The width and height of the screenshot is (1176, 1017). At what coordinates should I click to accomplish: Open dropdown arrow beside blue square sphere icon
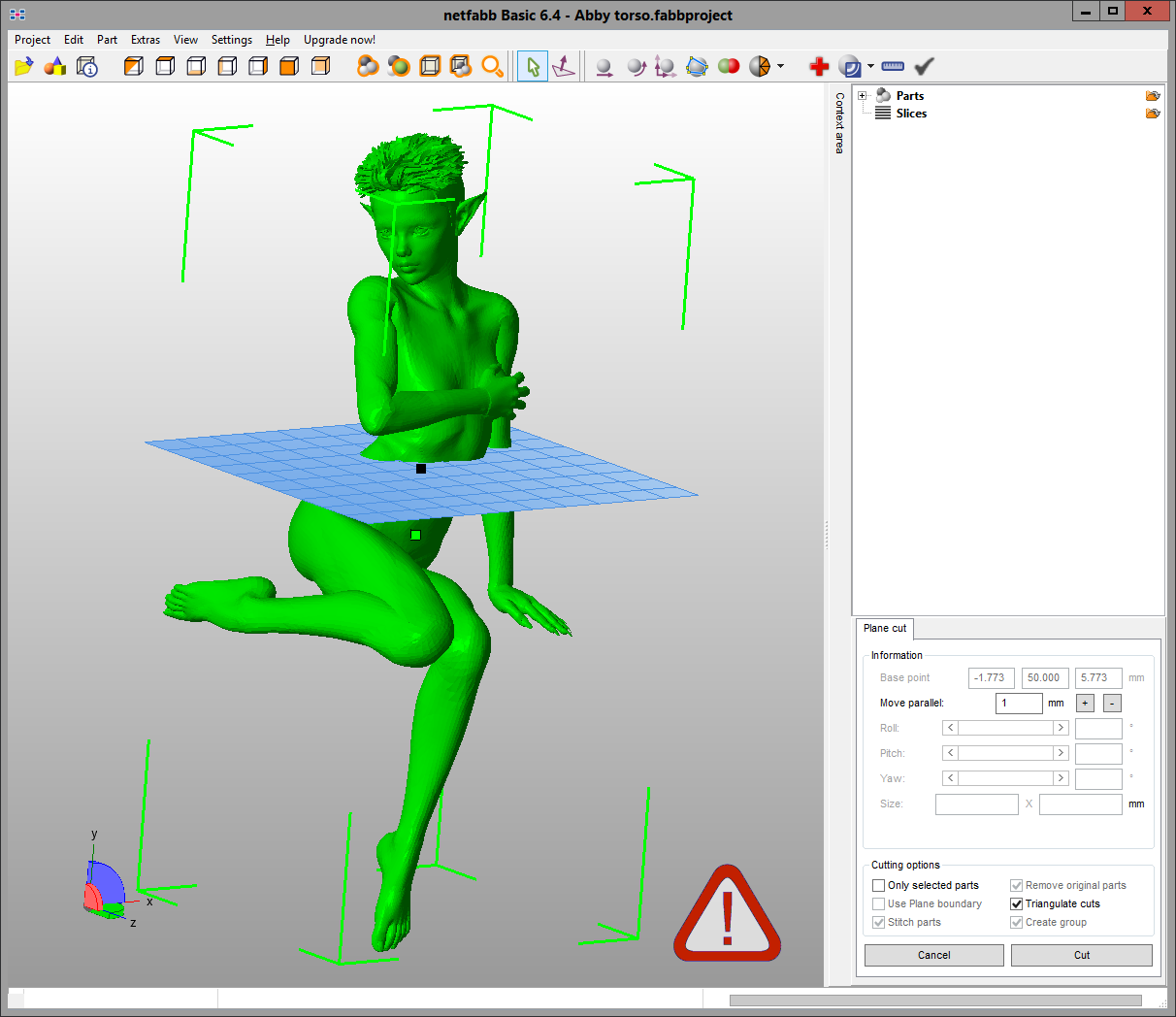coord(870,66)
